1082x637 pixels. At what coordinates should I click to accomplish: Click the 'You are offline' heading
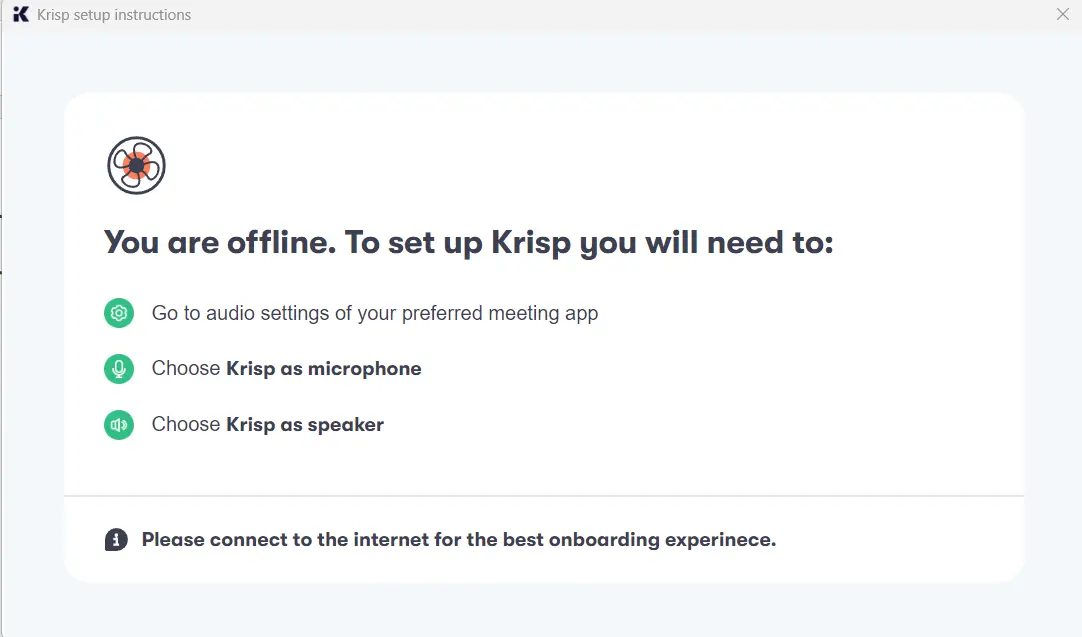tap(469, 243)
